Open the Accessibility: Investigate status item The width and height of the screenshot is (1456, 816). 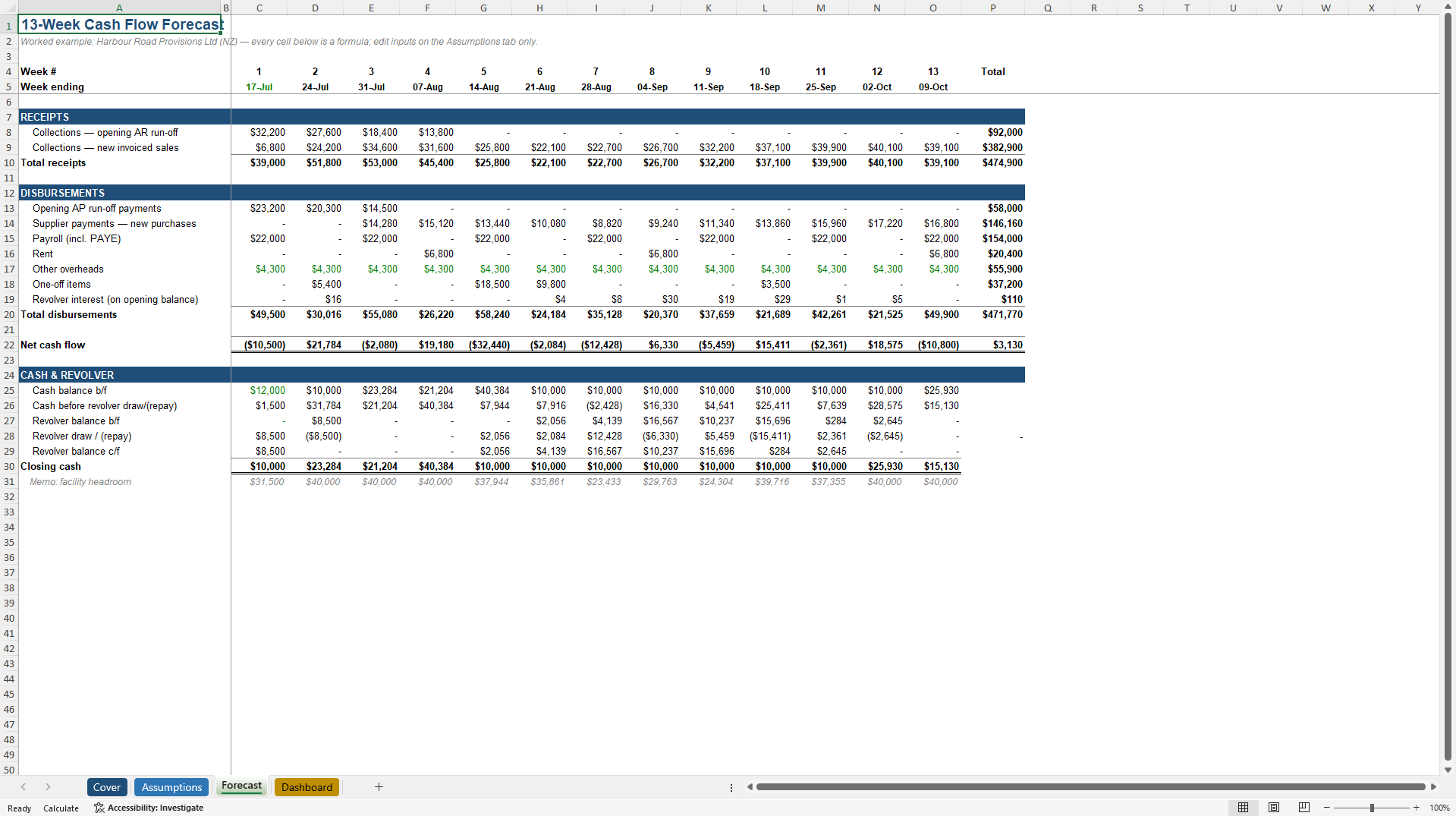click(149, 808)
